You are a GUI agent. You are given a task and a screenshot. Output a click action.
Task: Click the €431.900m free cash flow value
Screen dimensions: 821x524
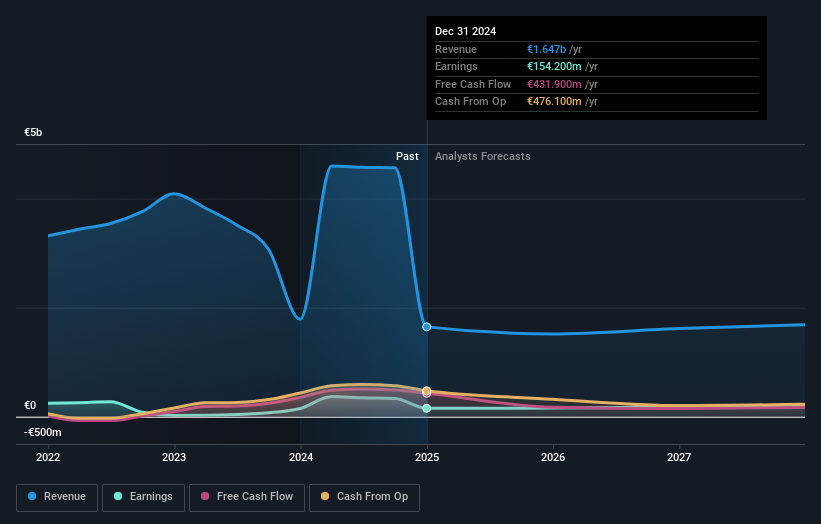click(554, 84)
